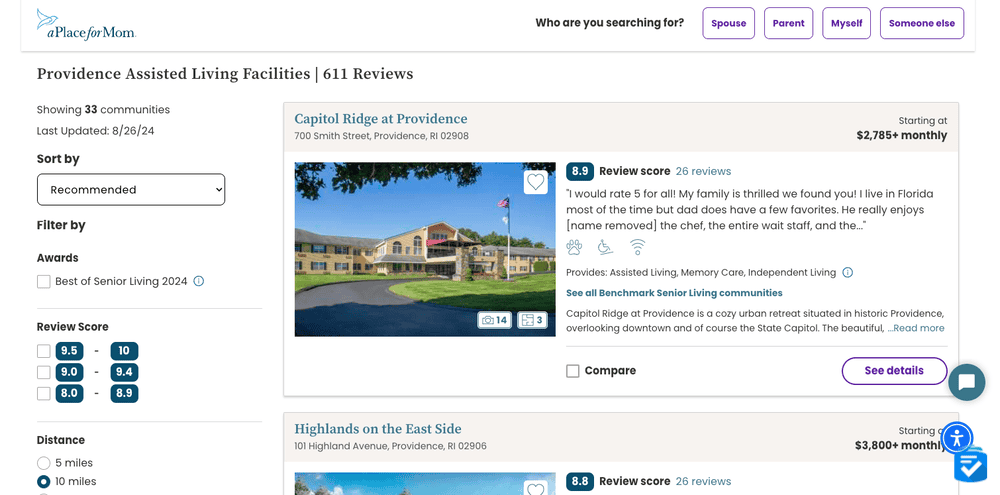This screenshot has width=1000, height=495.
Task: Choose Parent as who you're searching for
Action: pyautogui.click(x=788, y=23)
